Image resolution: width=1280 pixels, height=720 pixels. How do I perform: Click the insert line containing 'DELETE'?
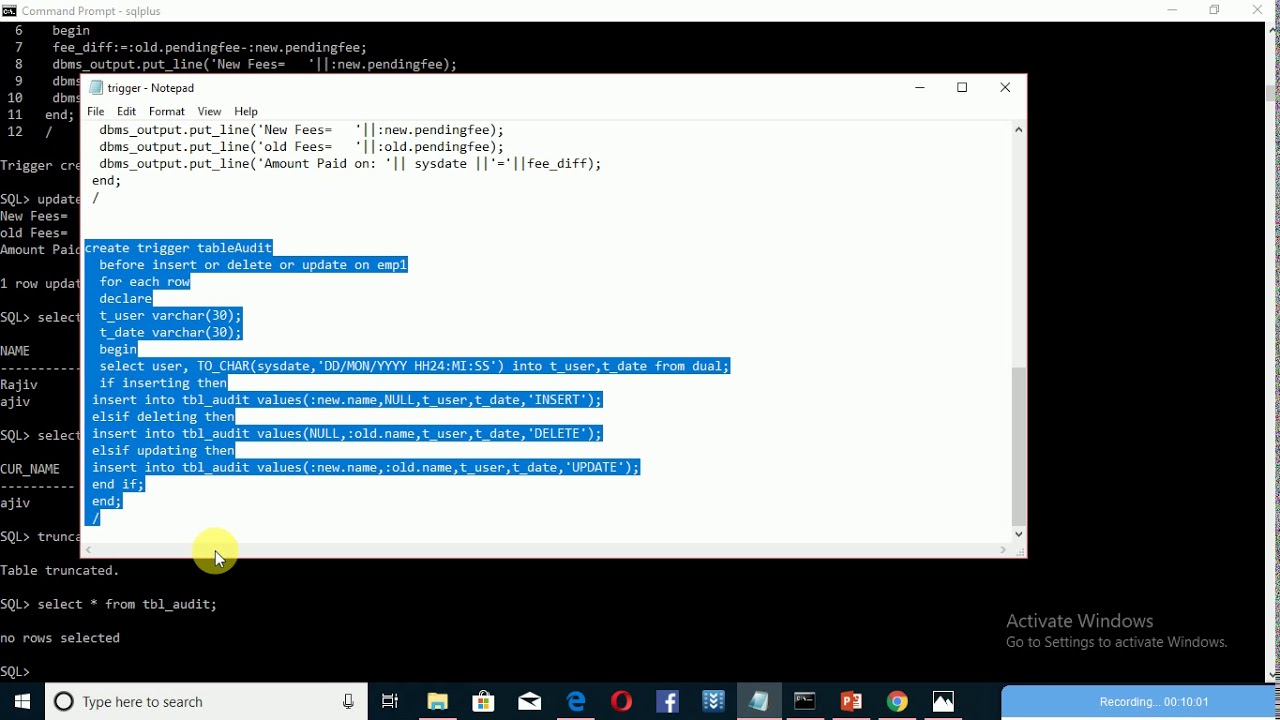coord(347,433)
